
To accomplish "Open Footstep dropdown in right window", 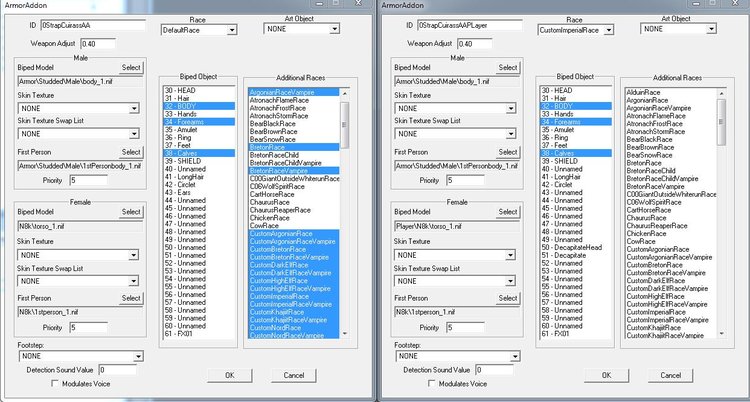I will coord(458,356).
